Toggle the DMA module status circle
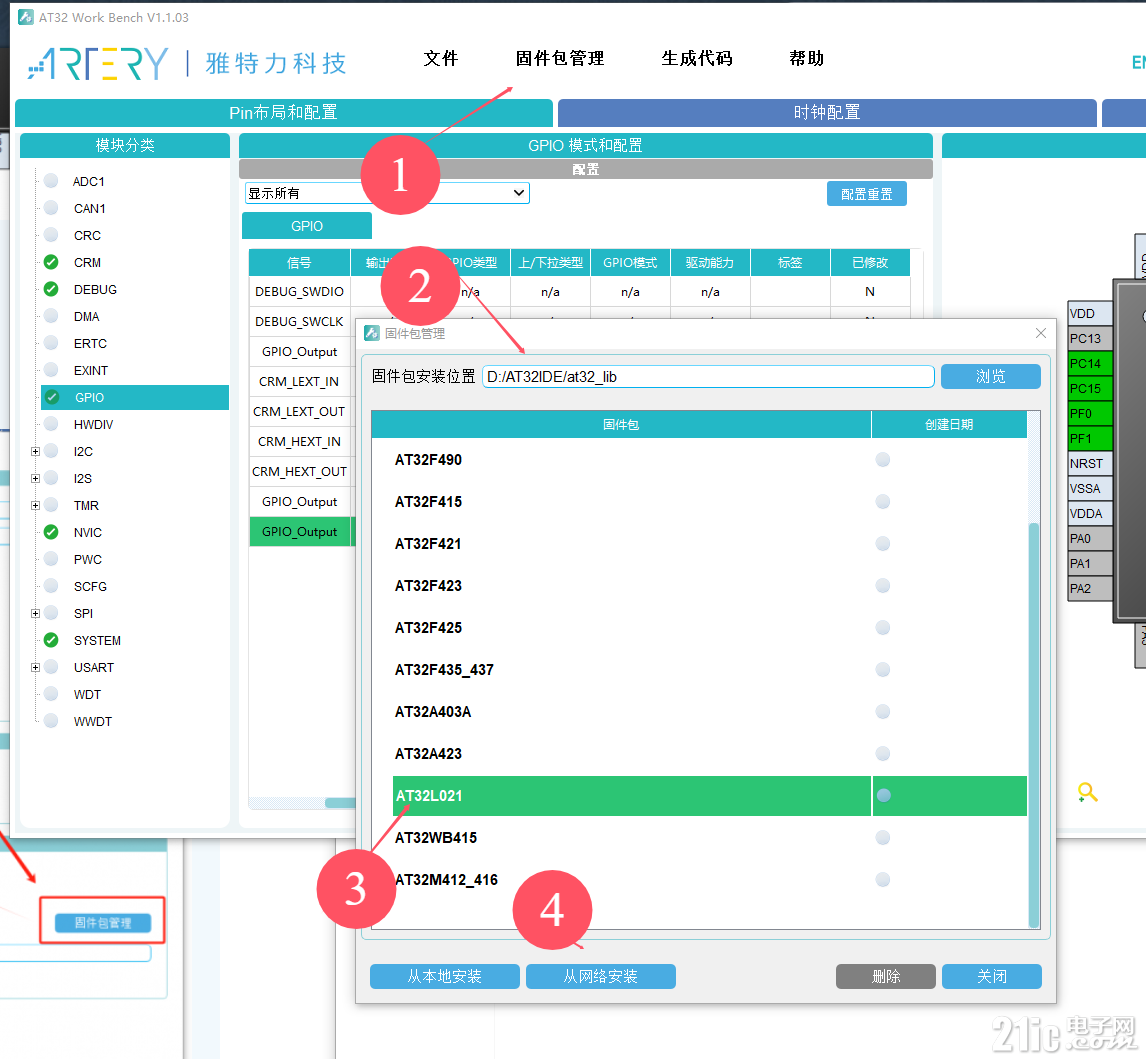This screenshot has width=1146, height=1059. 51,316
